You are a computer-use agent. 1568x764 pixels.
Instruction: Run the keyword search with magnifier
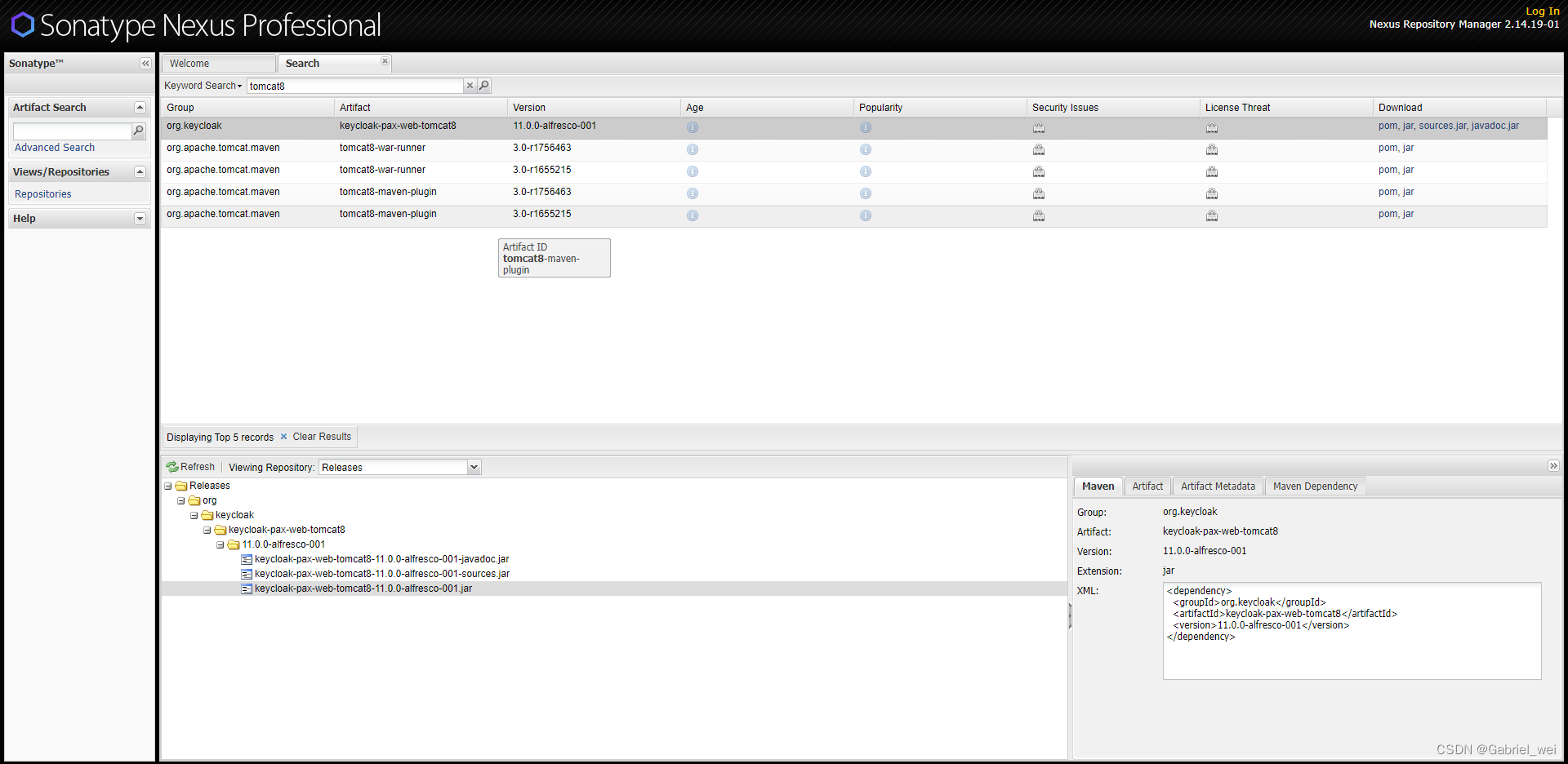(x=484, y=86)
